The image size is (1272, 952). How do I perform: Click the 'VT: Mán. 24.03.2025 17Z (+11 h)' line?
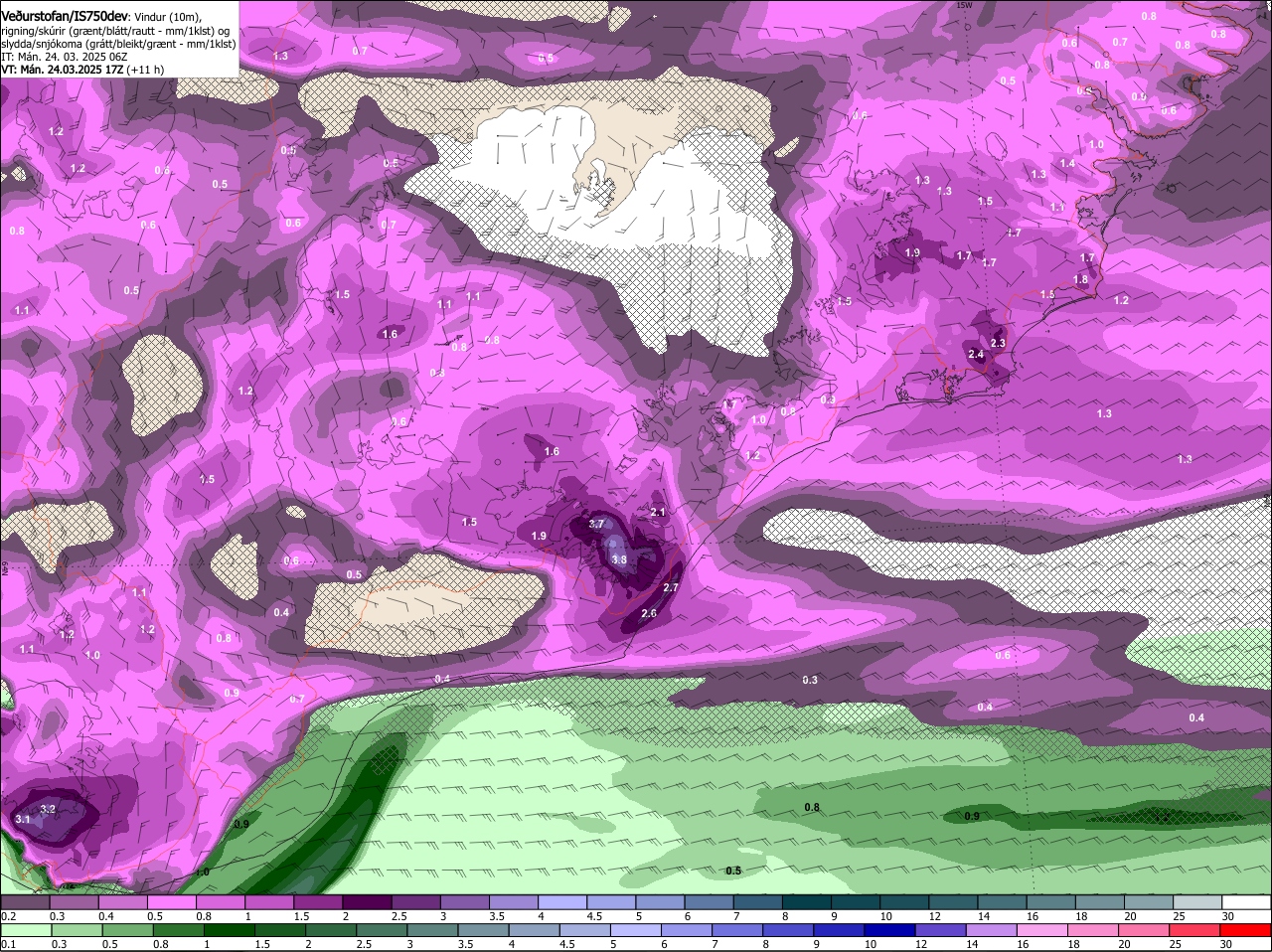(x=82, y=70)
